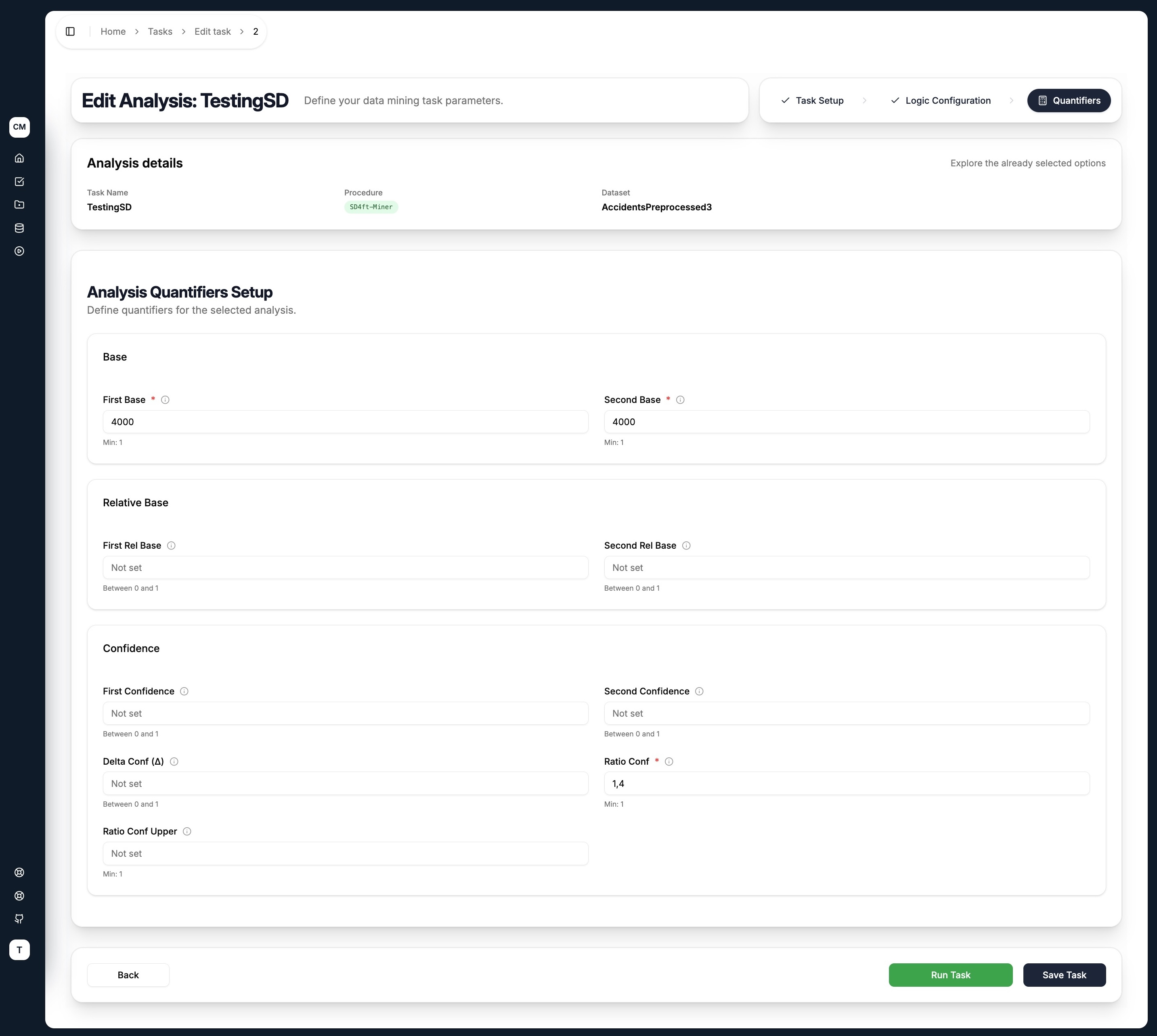This screenshot has width=1157, height=1036.
Task: Click the 'Confidence' section title
Action: click(x=131, y=648)
